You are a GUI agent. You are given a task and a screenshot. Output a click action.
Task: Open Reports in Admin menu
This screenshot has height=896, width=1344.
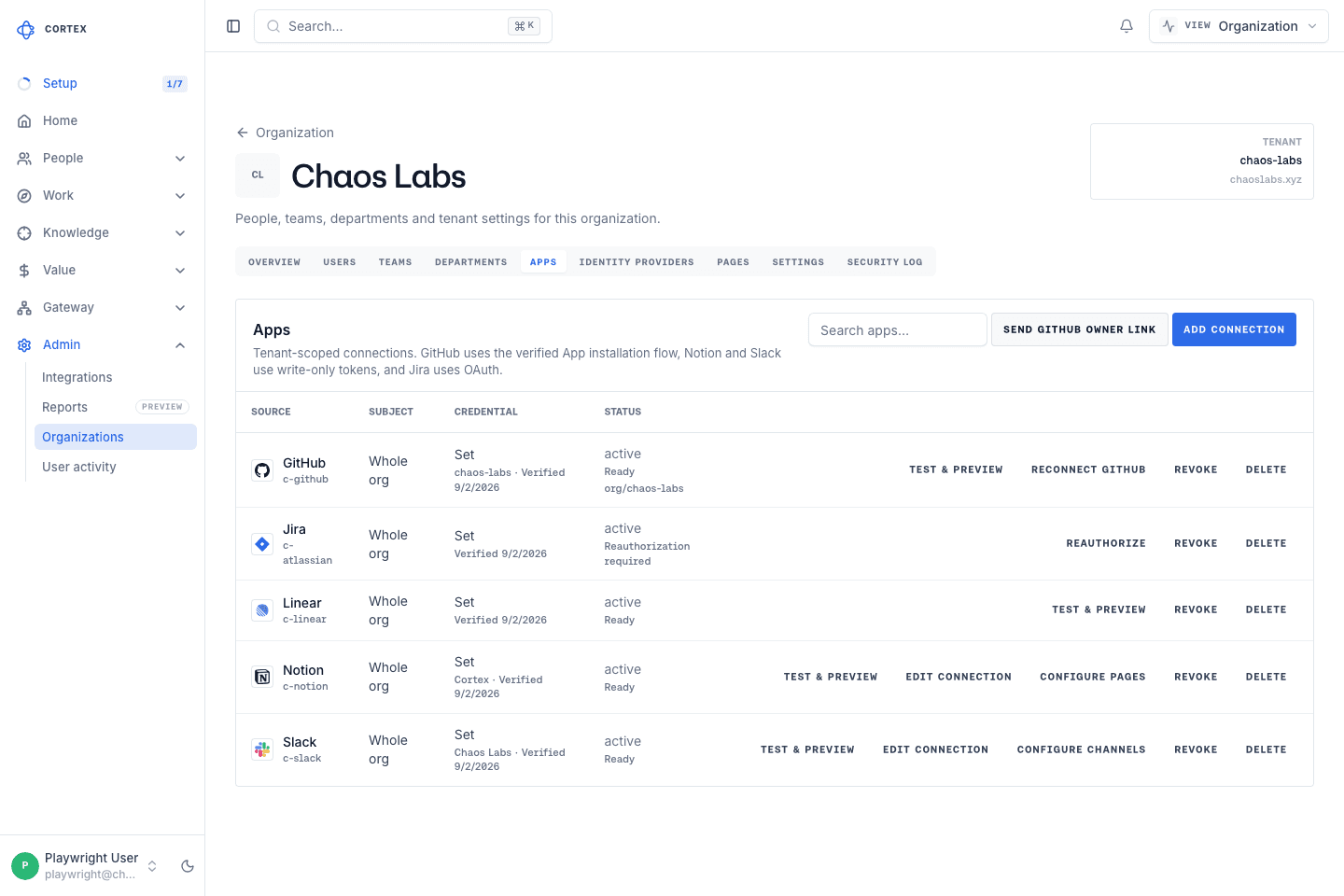116,407
